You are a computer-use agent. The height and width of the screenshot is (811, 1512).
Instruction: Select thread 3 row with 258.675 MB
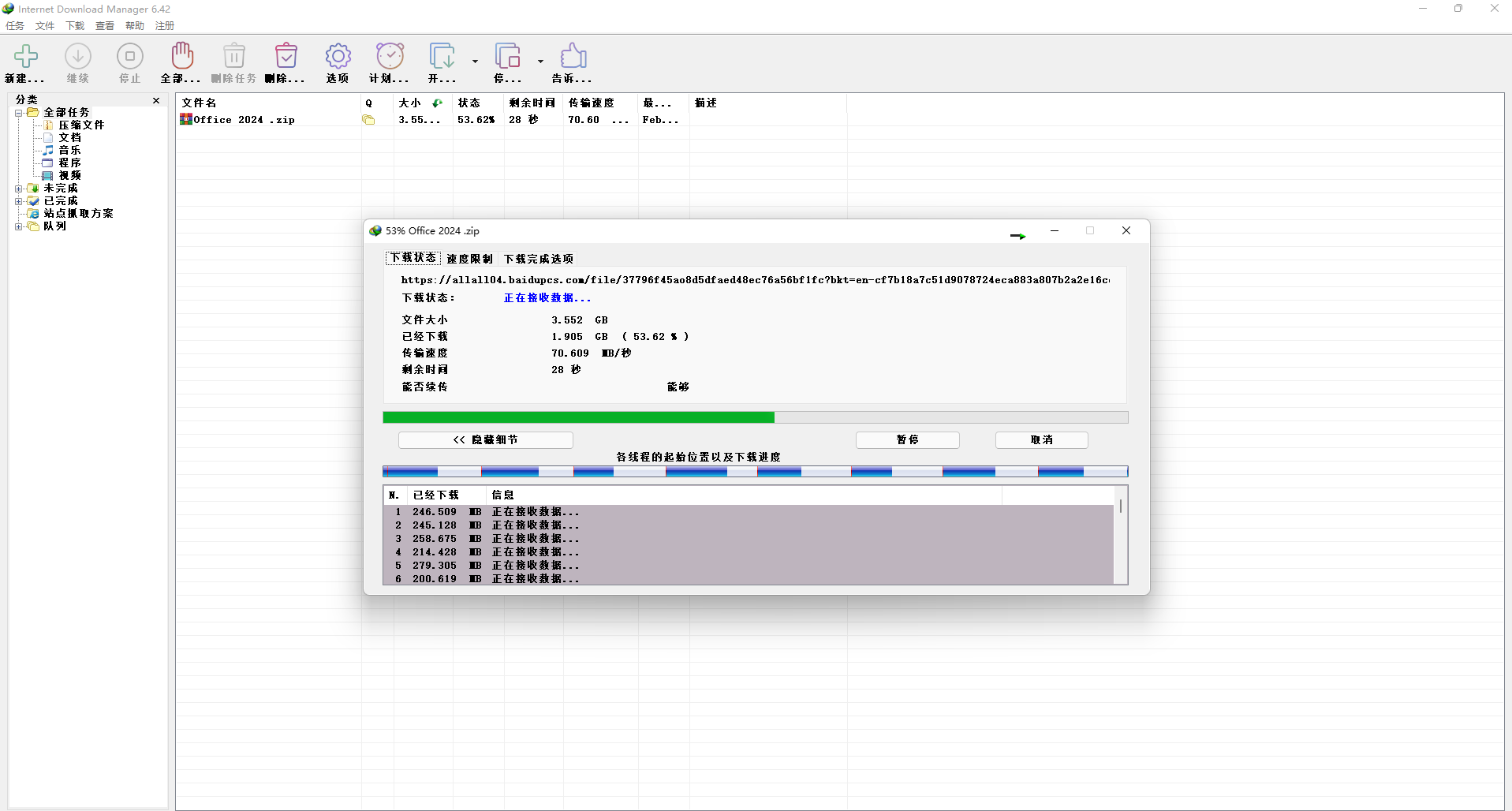point(749,539)
